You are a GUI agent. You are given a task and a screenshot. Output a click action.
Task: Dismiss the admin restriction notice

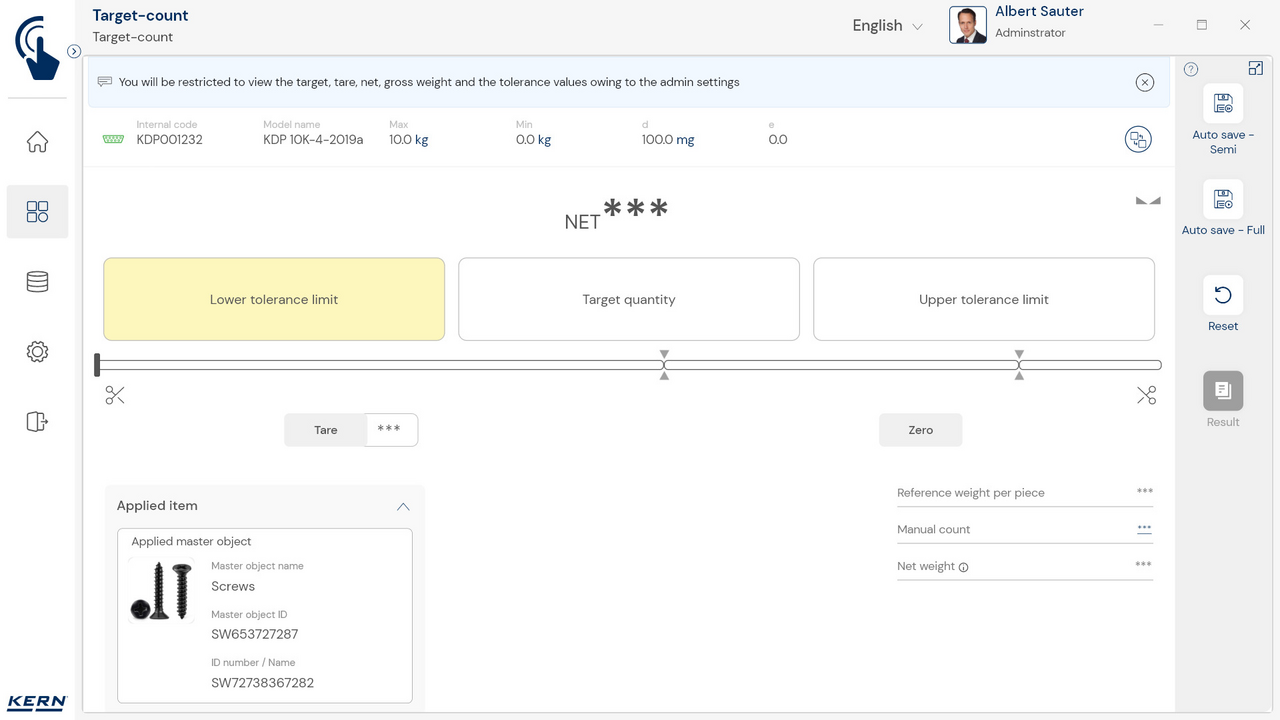click(1145, 83)
